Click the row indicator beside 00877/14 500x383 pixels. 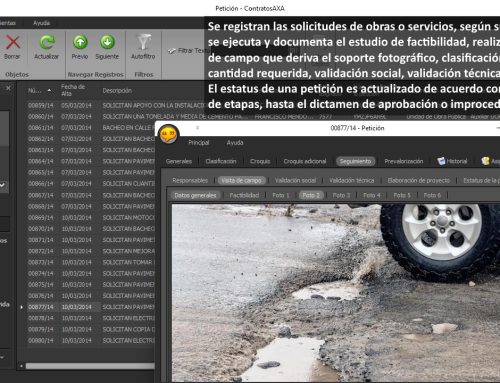pos(21,307)
